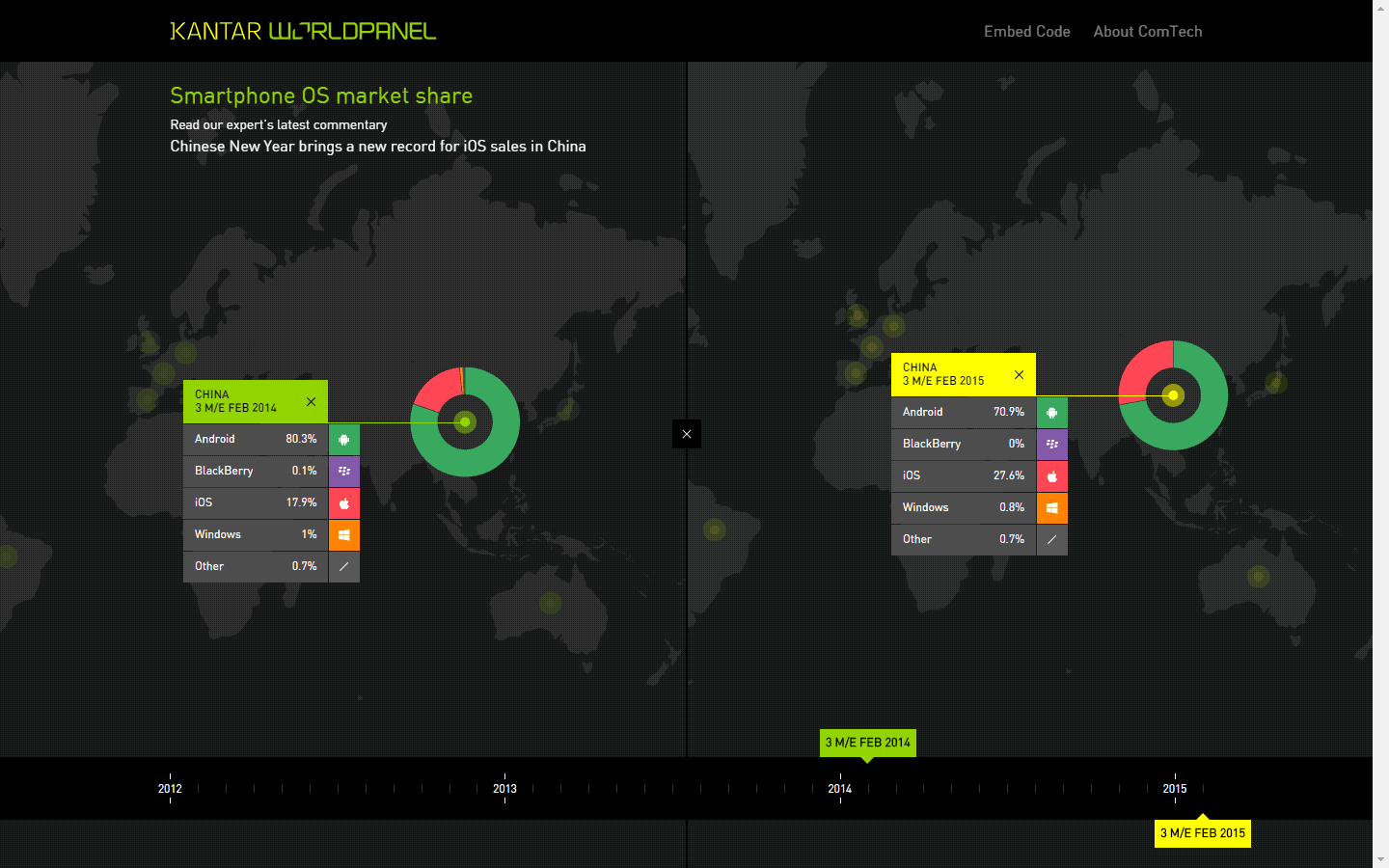Select the Australia marker on the 2015 map
The width and height of the screenshot is (1389, 868).
tap(1258, 577)
